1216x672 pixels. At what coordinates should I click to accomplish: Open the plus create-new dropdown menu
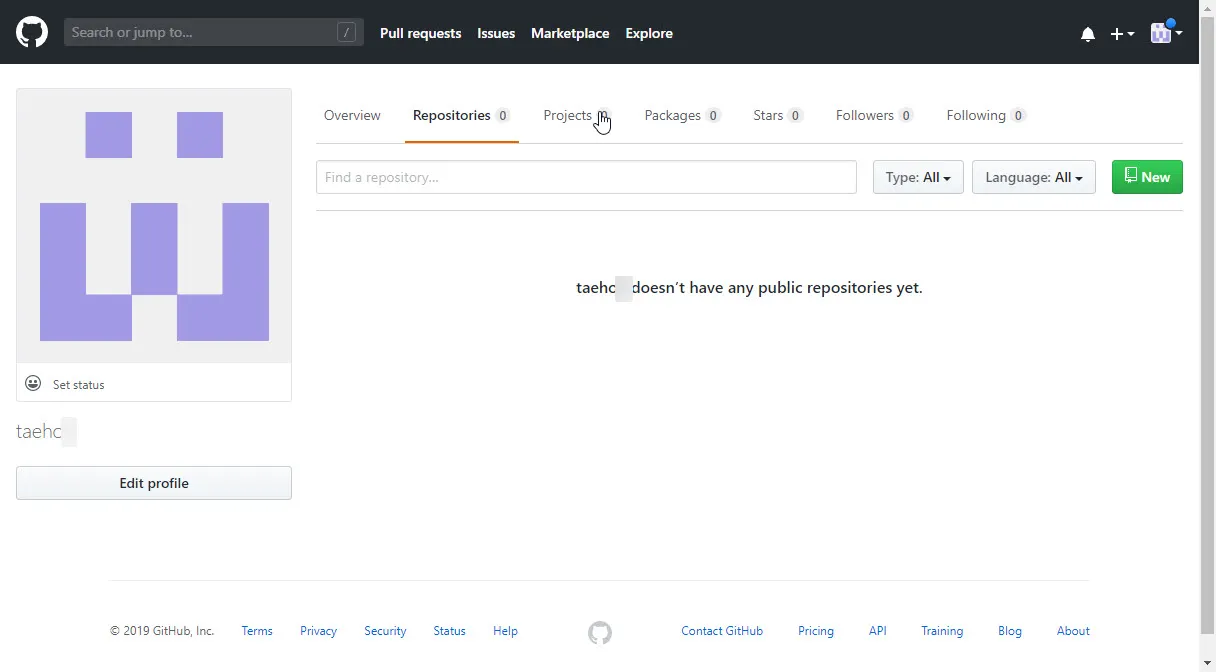click(x=1122, y=34)
